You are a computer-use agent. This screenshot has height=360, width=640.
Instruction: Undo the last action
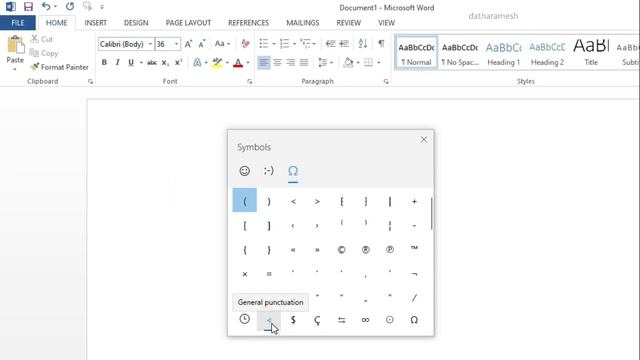[x=46, y=7]
